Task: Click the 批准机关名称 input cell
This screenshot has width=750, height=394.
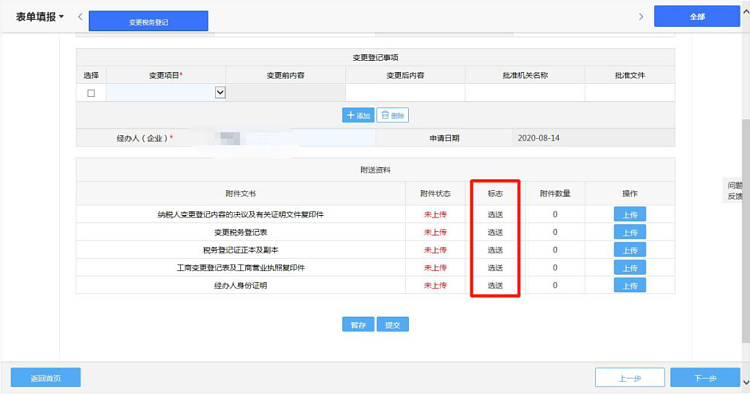Action: pyautogui.click(x=525, y=92)
